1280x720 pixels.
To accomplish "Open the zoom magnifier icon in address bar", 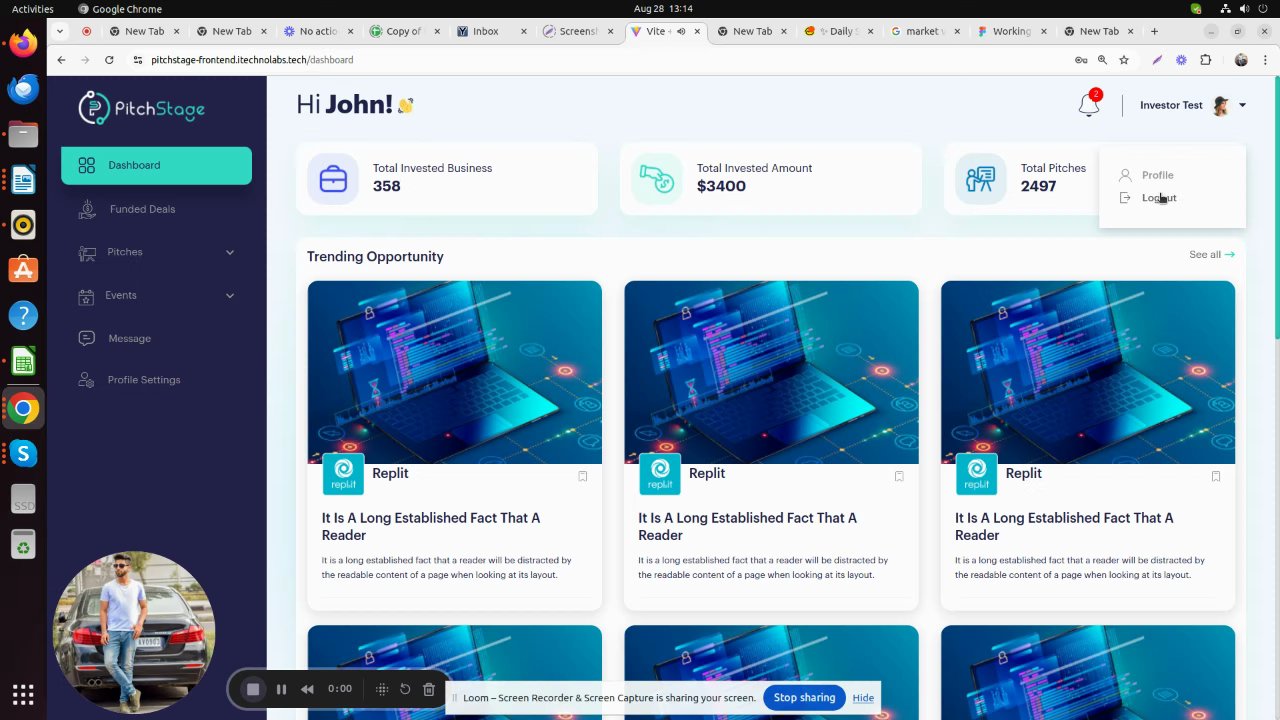I will coord(1102,60).
